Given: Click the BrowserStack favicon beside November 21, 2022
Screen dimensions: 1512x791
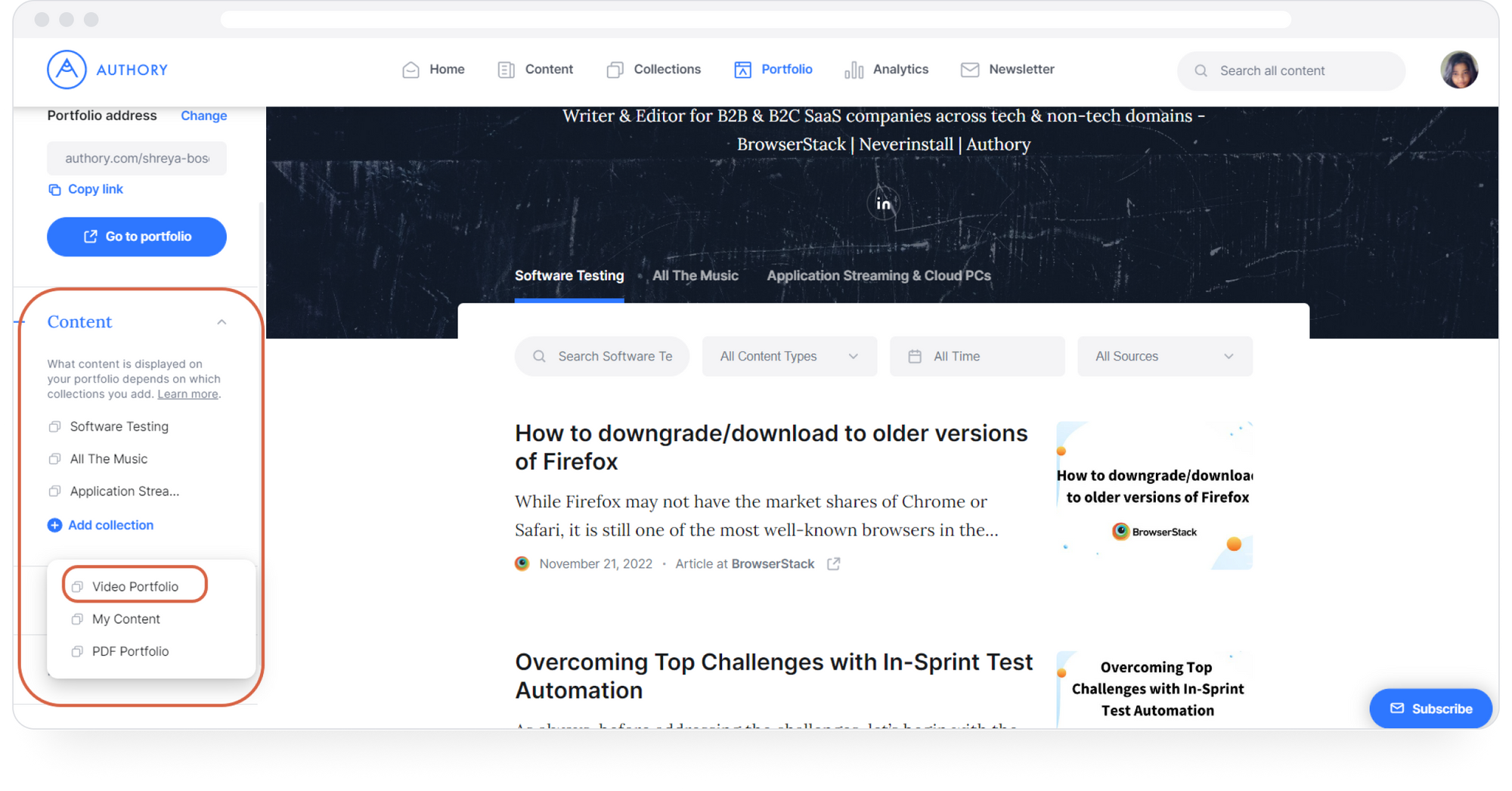Looking at the screenshot, I should coord(522,563).
